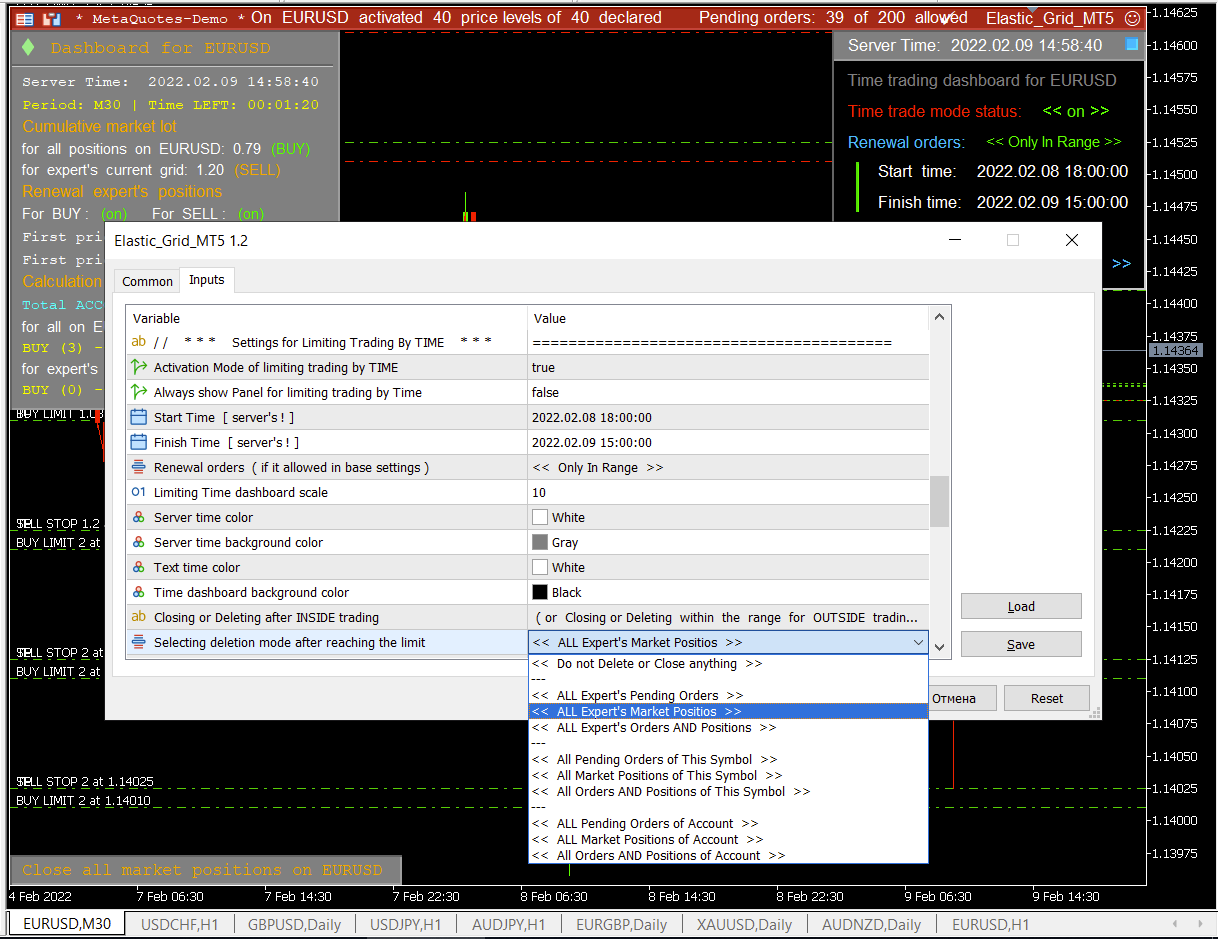Edit Start Time value 2022.02.08 18:00:00
Image resolution: width=1218 pixels, height=939 pixels.
728,418
